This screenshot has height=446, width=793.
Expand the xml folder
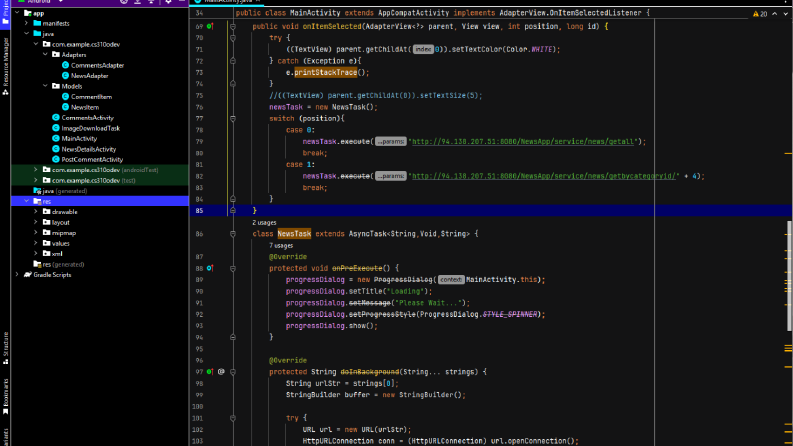tap(36, 253)
